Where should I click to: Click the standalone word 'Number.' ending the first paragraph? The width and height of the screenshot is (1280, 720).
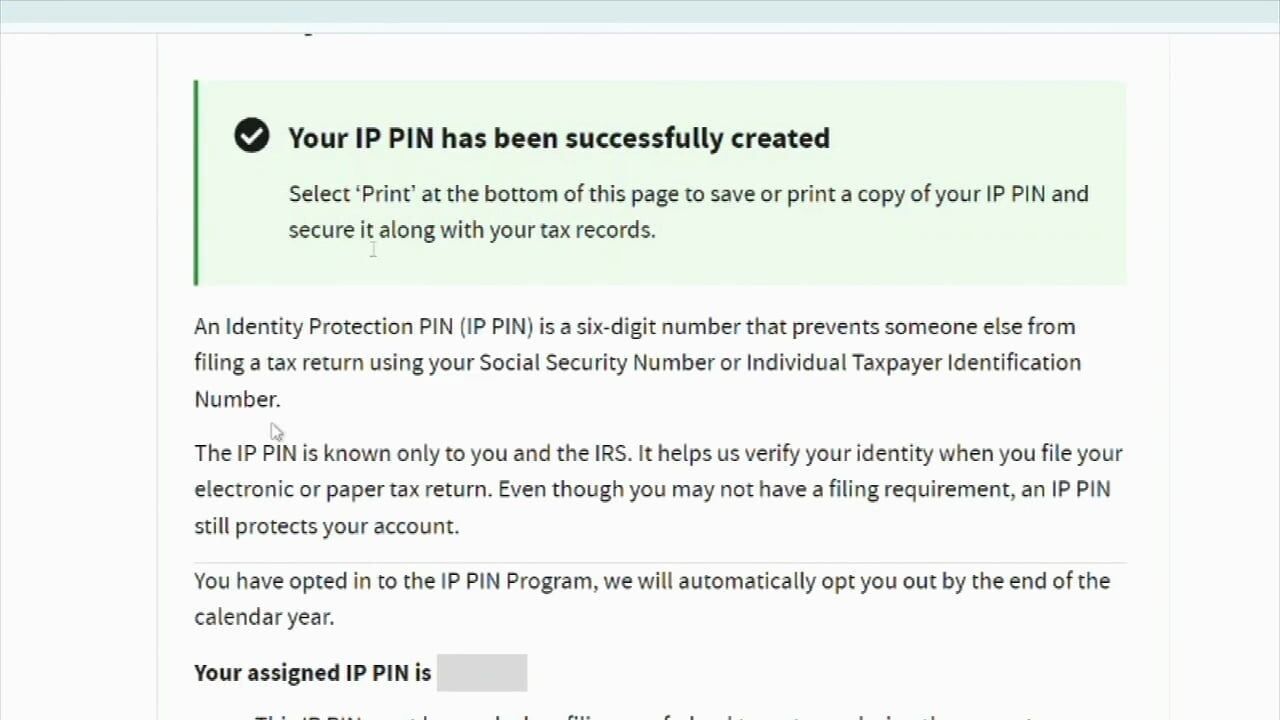coord(237,399)
